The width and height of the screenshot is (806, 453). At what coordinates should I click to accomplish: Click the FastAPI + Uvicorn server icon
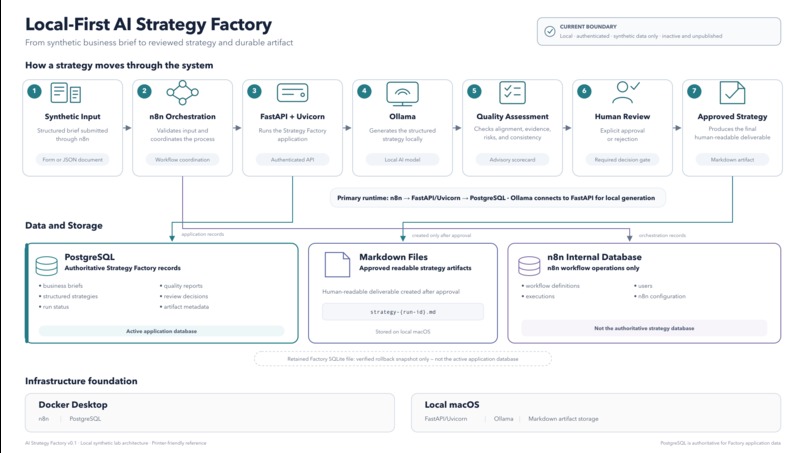(292, 93)
